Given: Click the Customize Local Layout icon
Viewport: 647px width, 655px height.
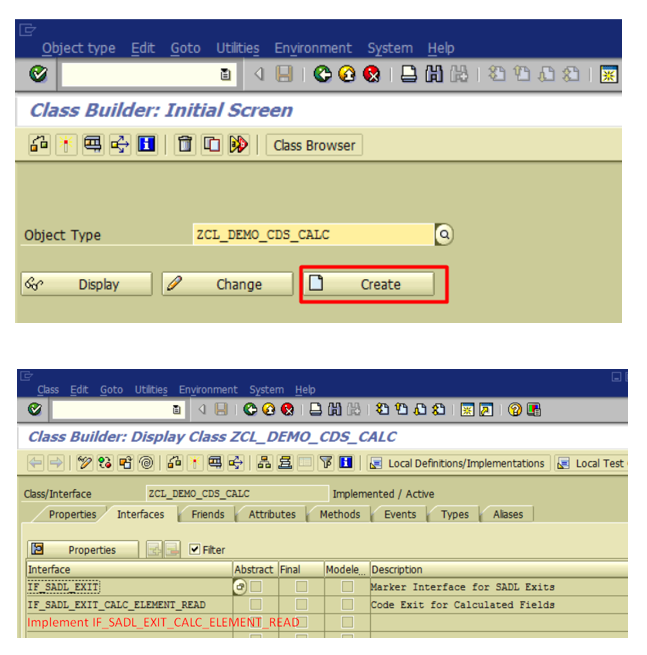Looking at the screenshot, I should coord(534,409).
